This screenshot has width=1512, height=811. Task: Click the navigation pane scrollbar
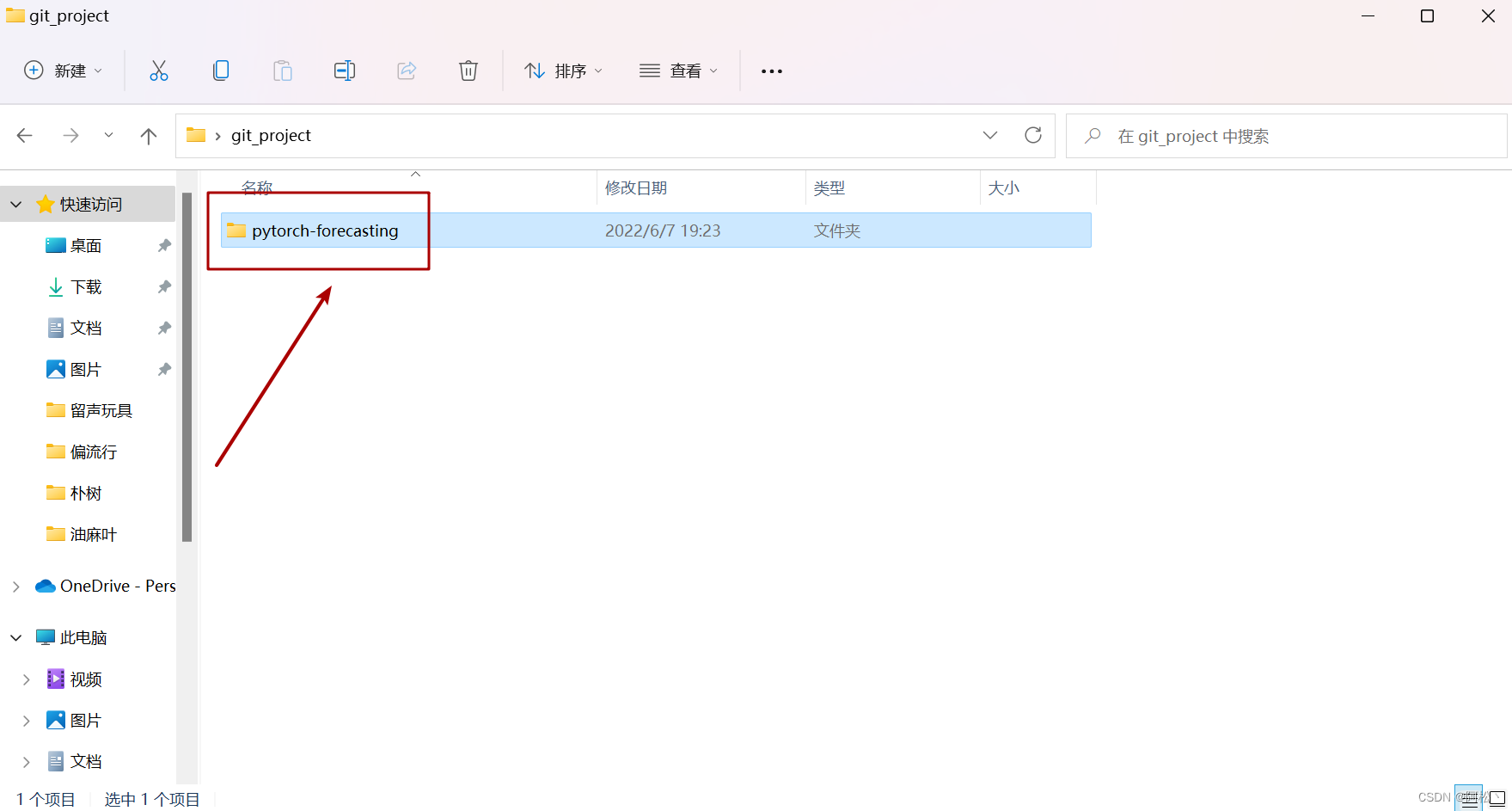click(187, 367)
